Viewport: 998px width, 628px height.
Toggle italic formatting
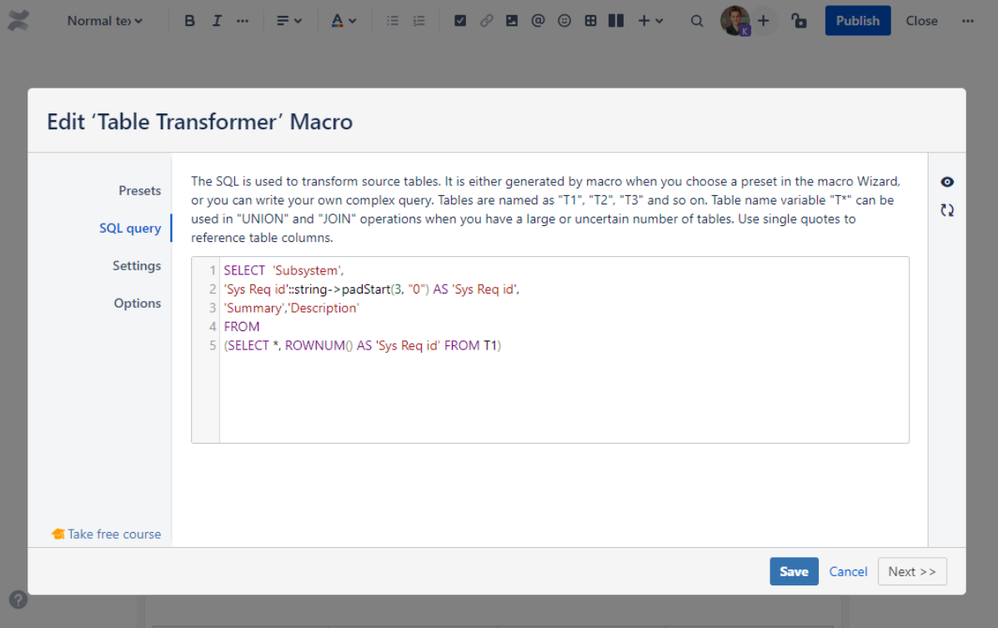click(x=216, y=21)
